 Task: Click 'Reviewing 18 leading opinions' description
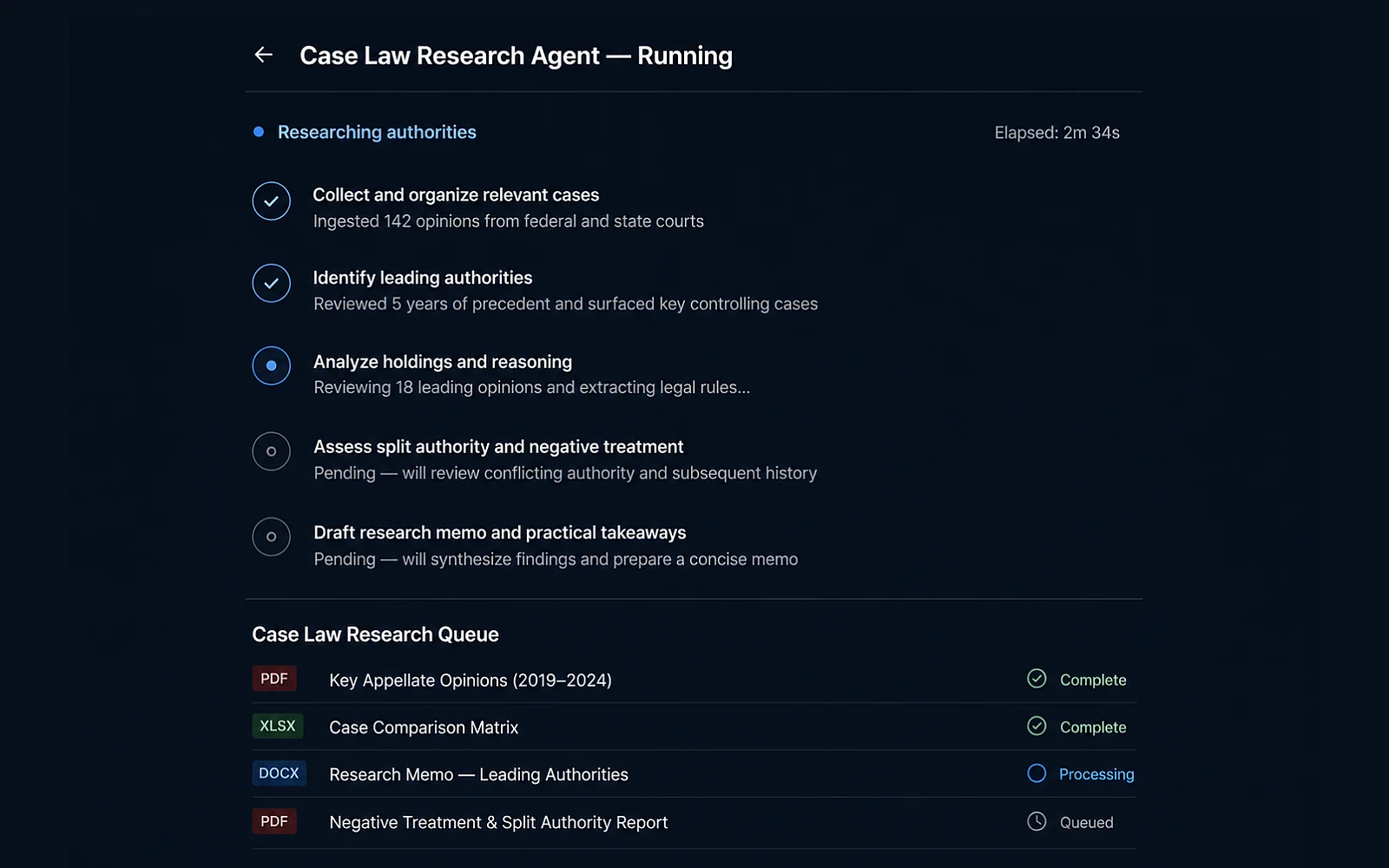point(531,387)
